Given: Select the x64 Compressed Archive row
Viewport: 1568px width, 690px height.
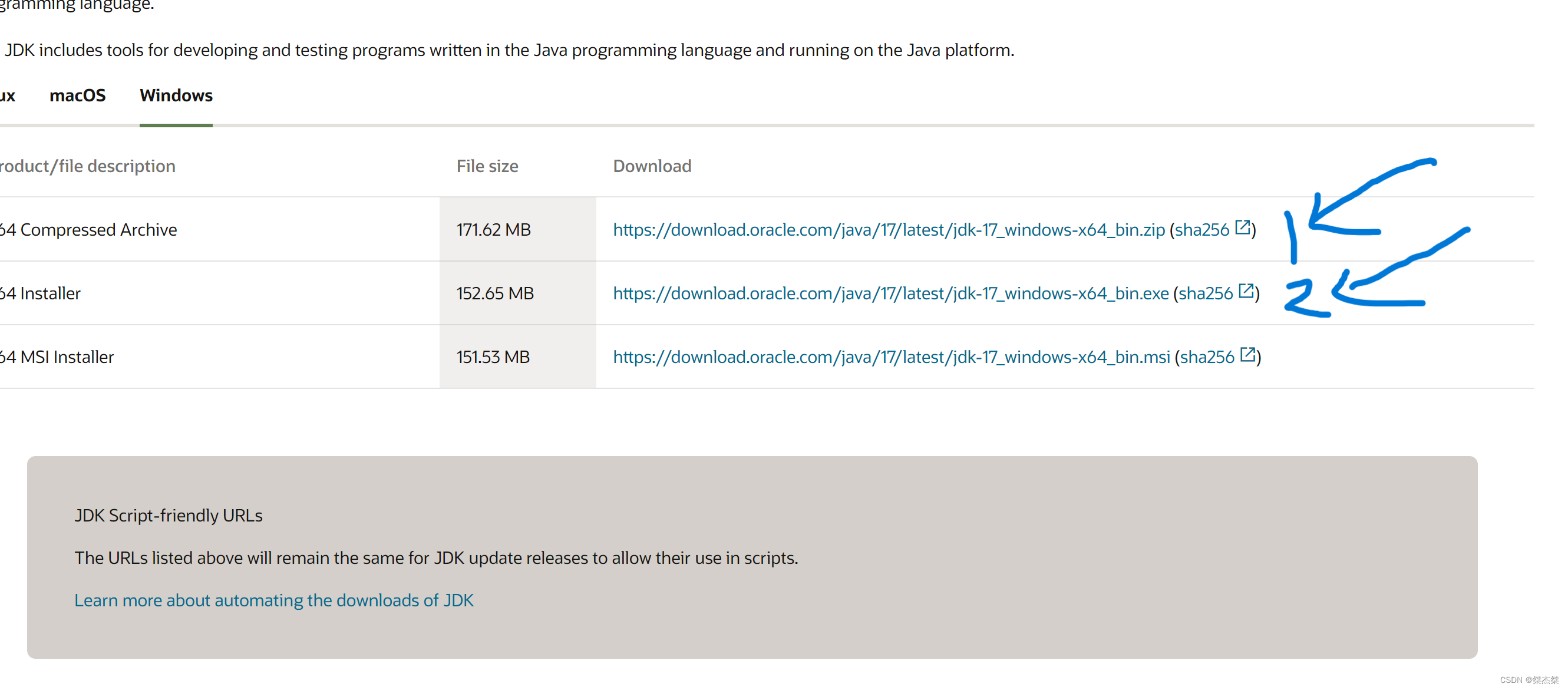Looking at the screenshot, I should pyautogui.click(x=89, y=230).
